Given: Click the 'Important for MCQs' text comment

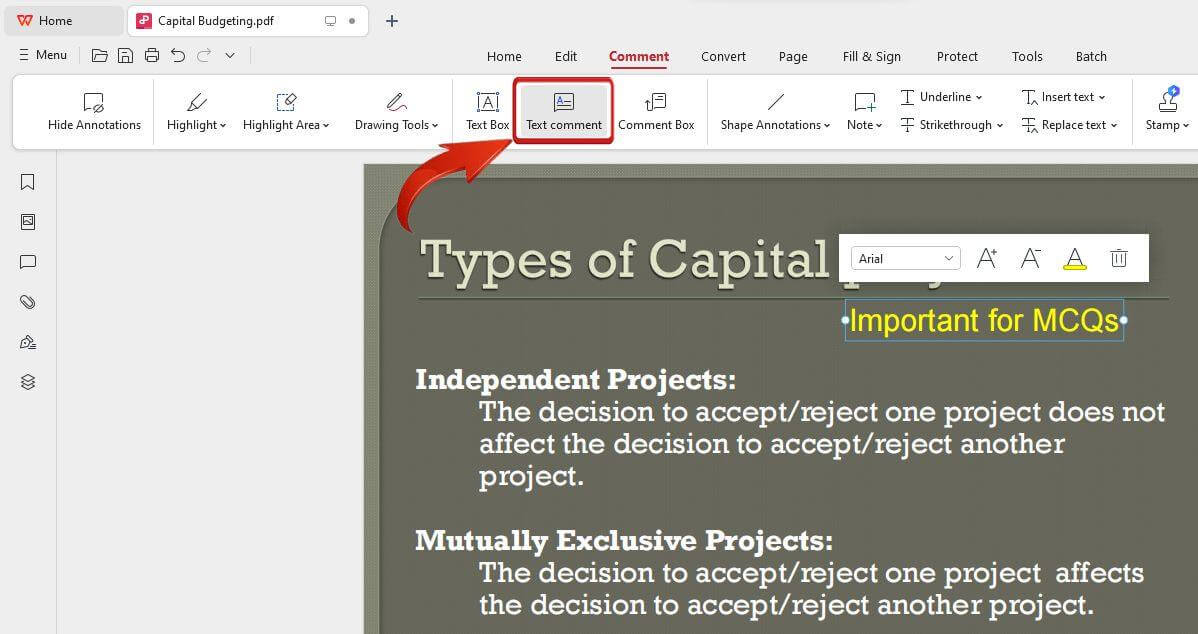Looking at the screenshot, I should (984, 320).
